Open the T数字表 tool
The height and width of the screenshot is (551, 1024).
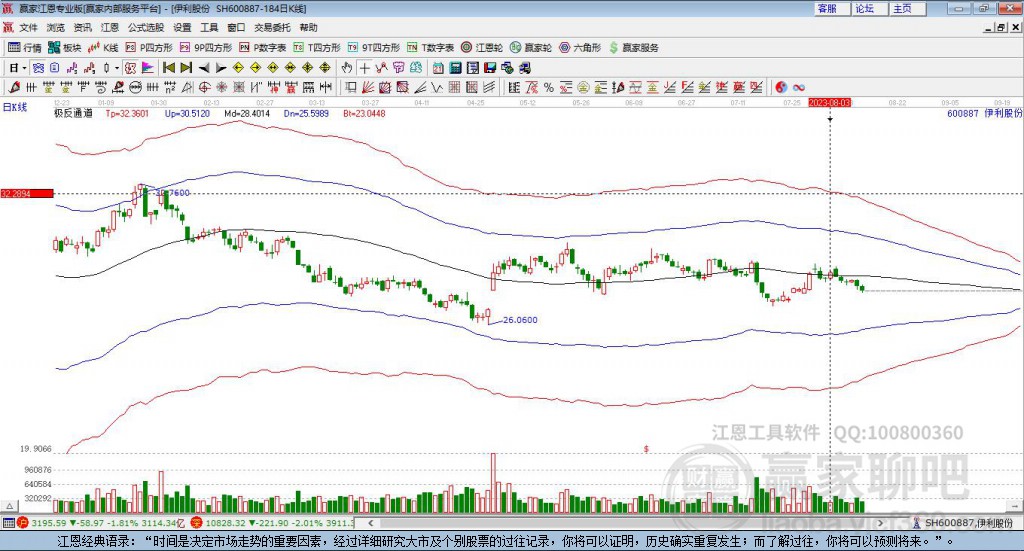click(x=430, y=48)
